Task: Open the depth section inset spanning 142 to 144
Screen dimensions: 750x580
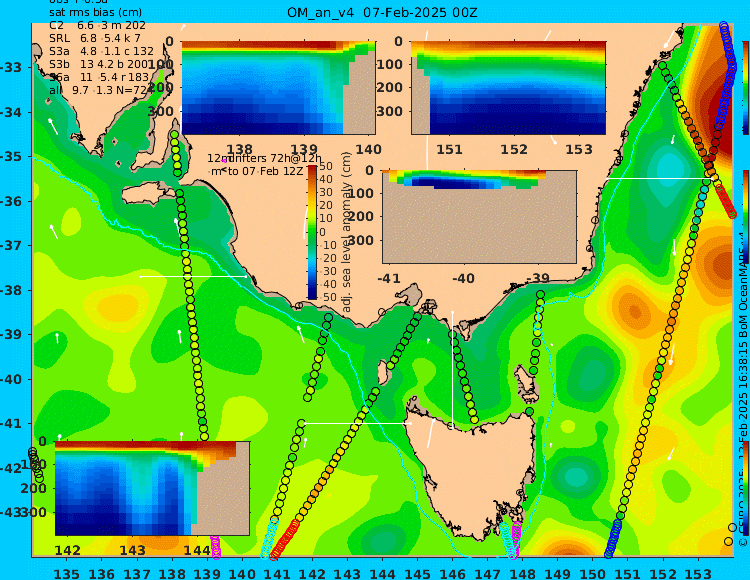Action: 152,488
